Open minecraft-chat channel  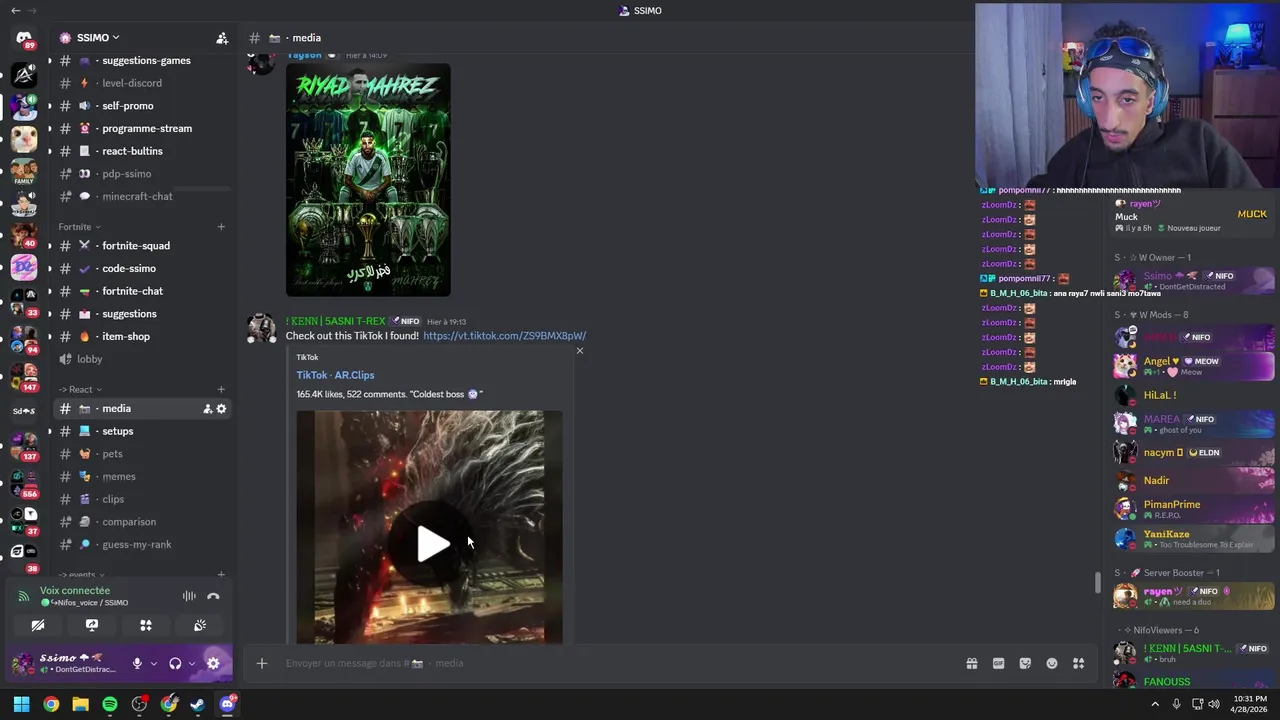[x=142, y=196]
